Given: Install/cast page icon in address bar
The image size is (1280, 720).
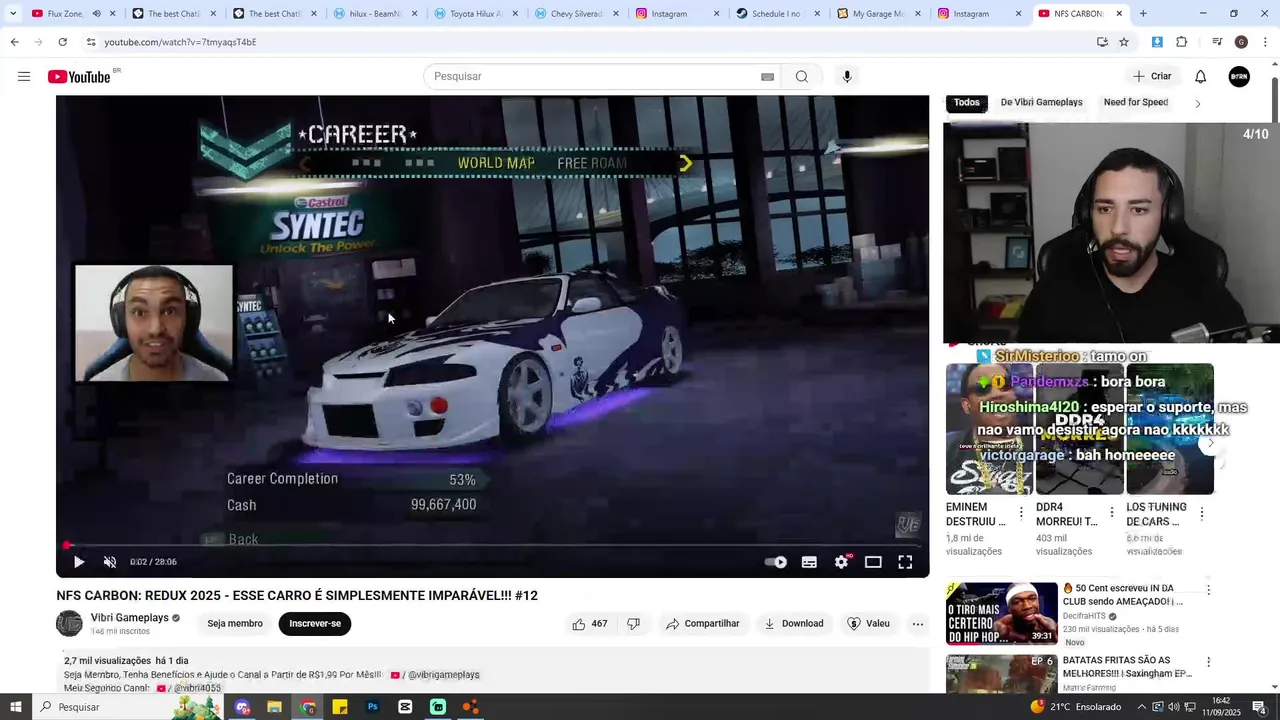Looking at the screenshot, I should pos(1102,42).
